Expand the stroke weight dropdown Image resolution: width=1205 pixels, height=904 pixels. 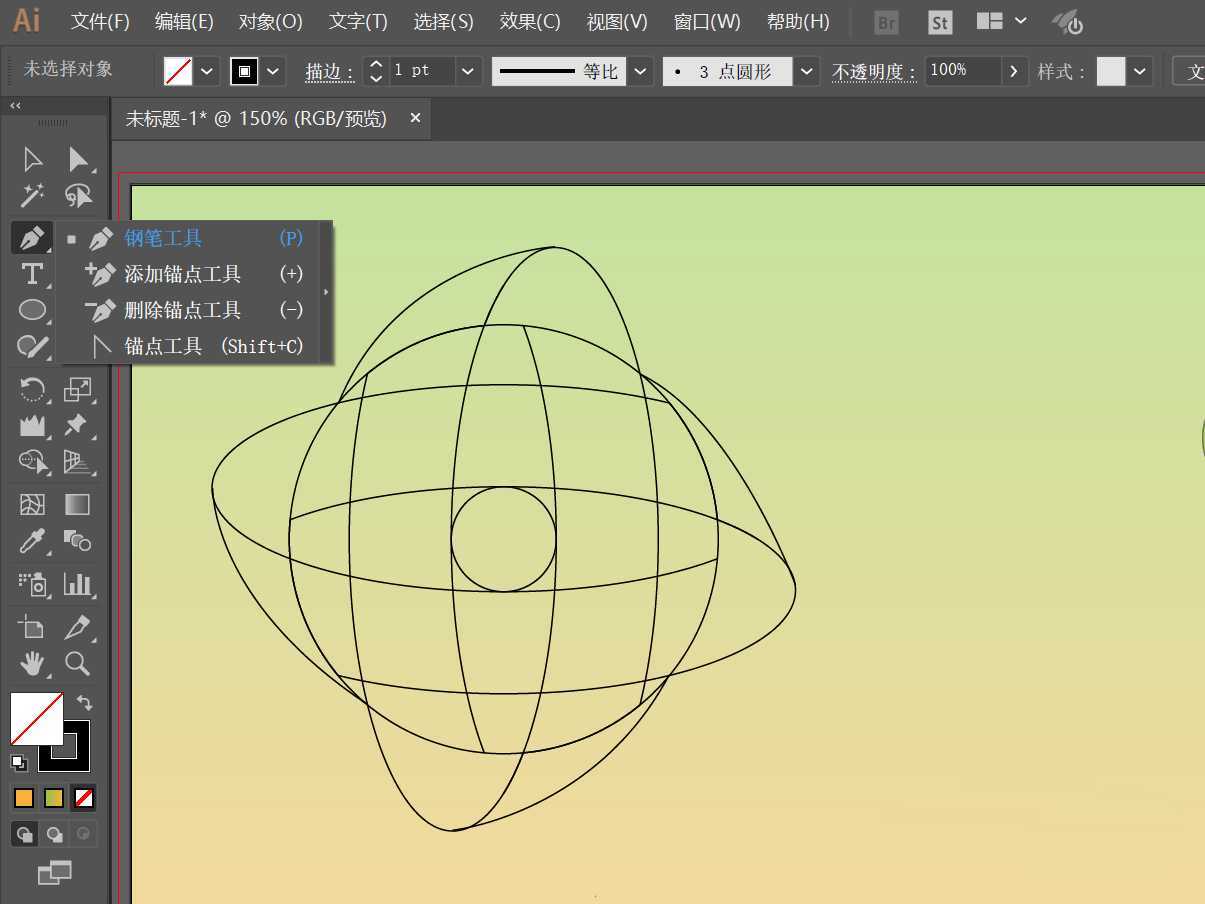coord(468,71)
